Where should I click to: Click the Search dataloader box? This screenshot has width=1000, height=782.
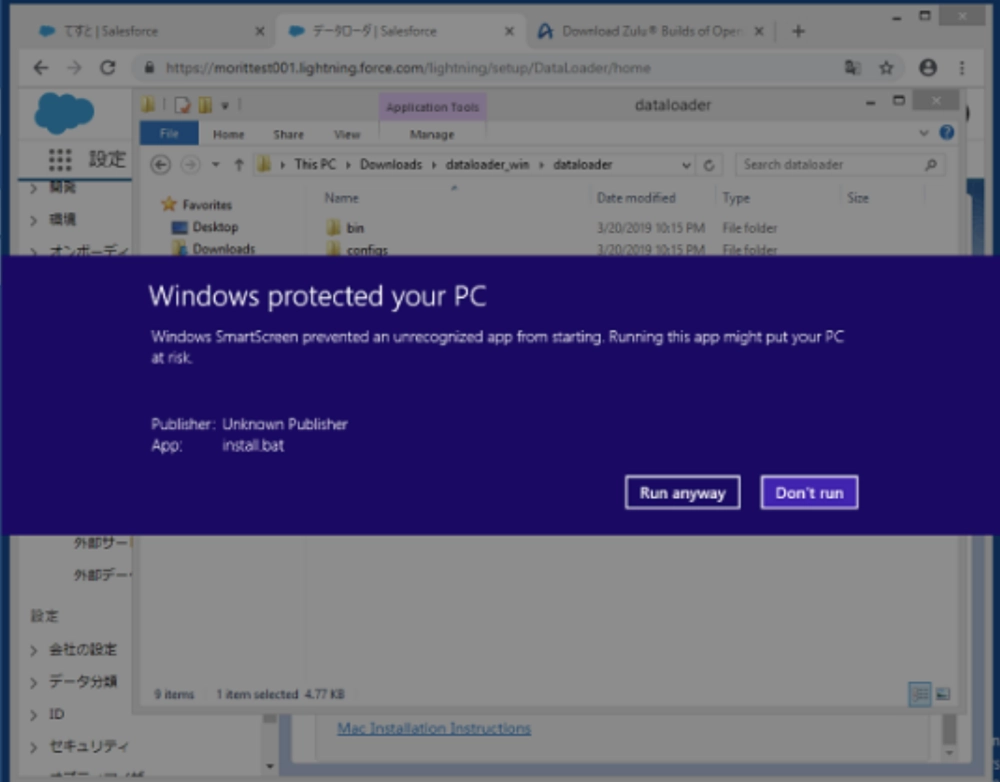pos(840,165)
